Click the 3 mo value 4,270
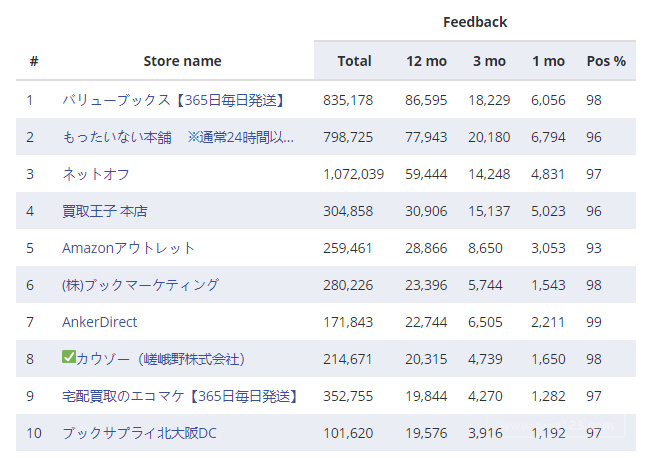The image size is (646, 458). click(x=485, y=396)
